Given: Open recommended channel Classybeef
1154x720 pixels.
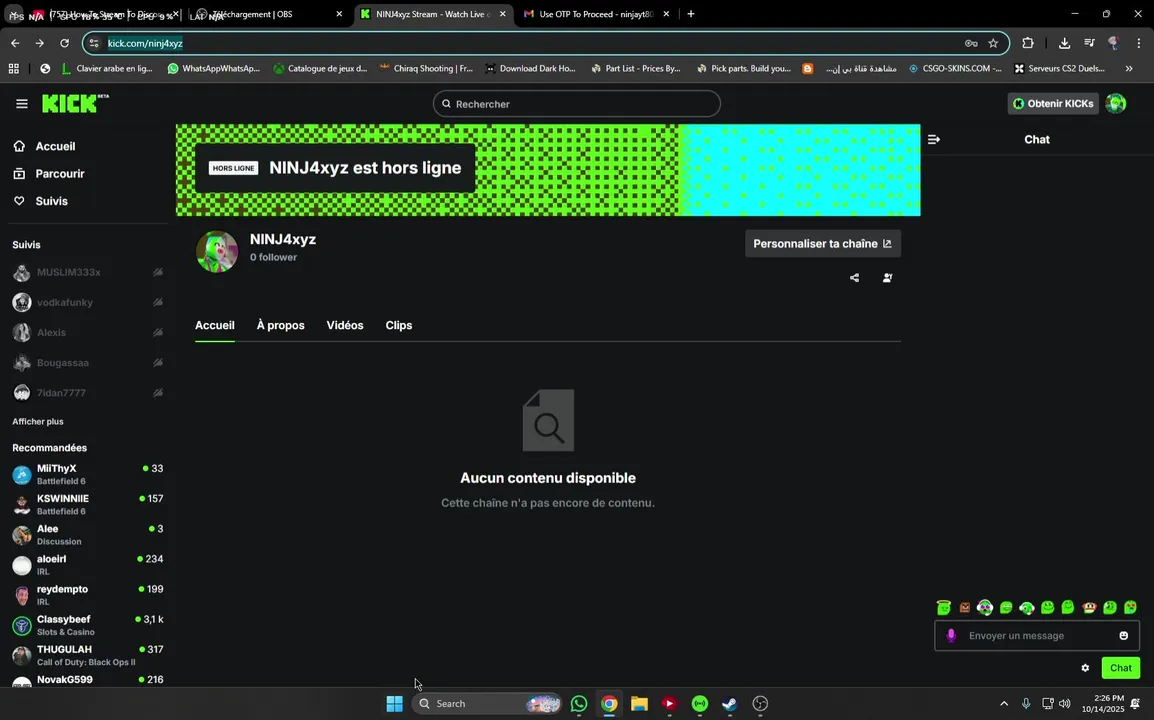Looking at the screenshot, I should click(x=88, y=626).
